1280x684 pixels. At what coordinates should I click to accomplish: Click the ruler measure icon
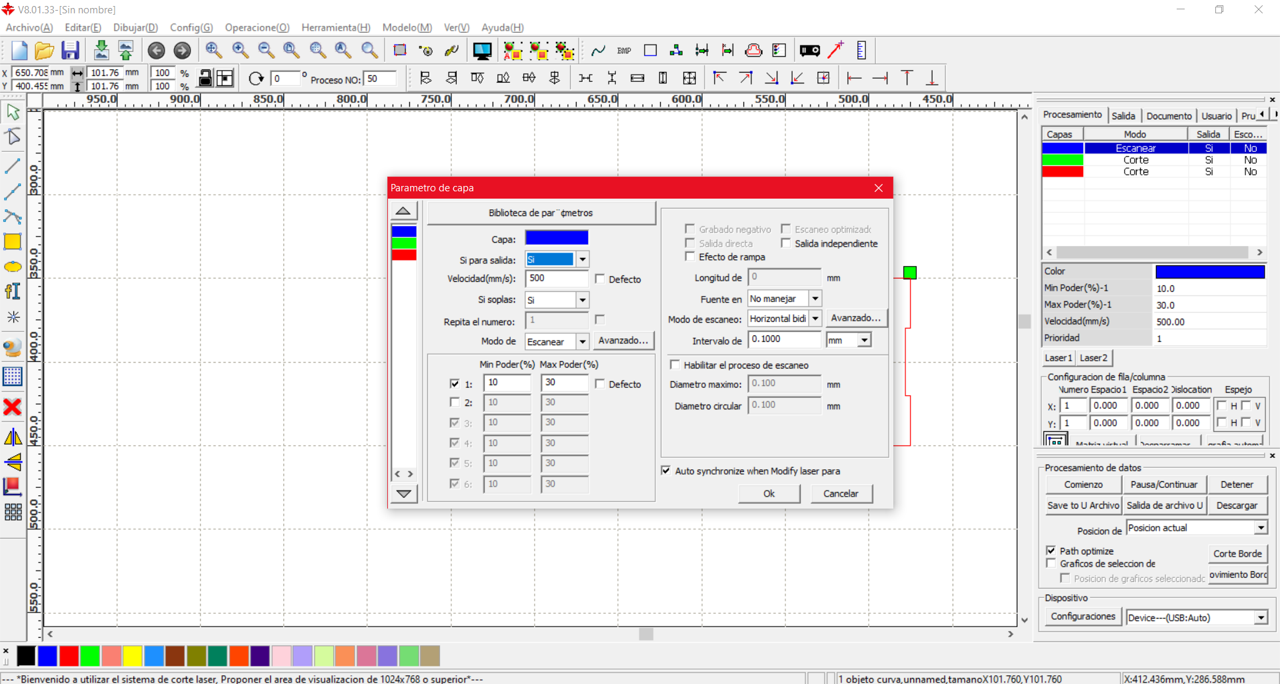[x=862, y=50]
